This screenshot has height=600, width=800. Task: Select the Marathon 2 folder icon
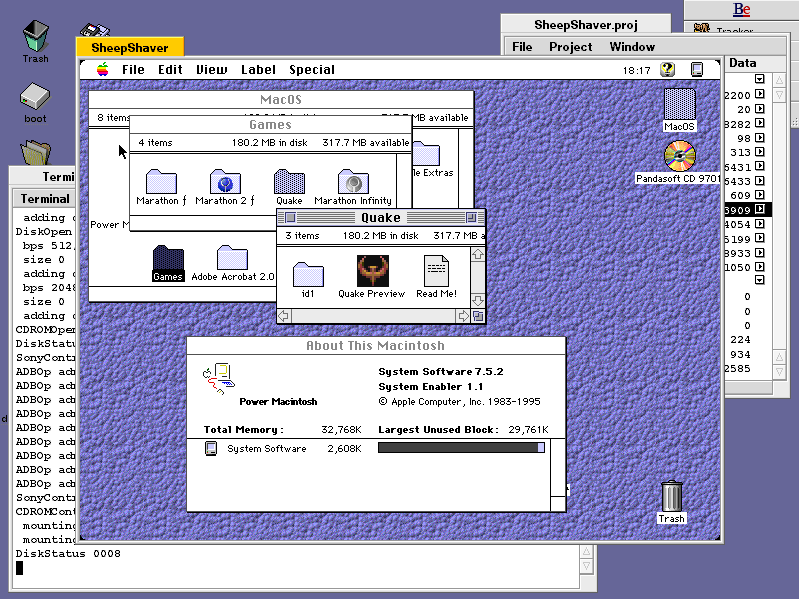click(225, 182)
